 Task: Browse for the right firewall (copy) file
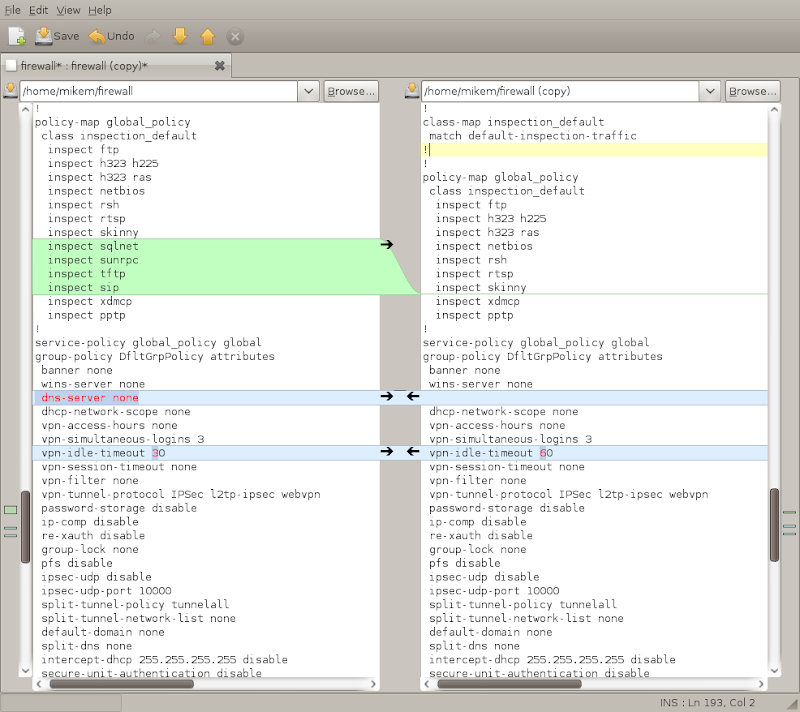tap(753, 91)
